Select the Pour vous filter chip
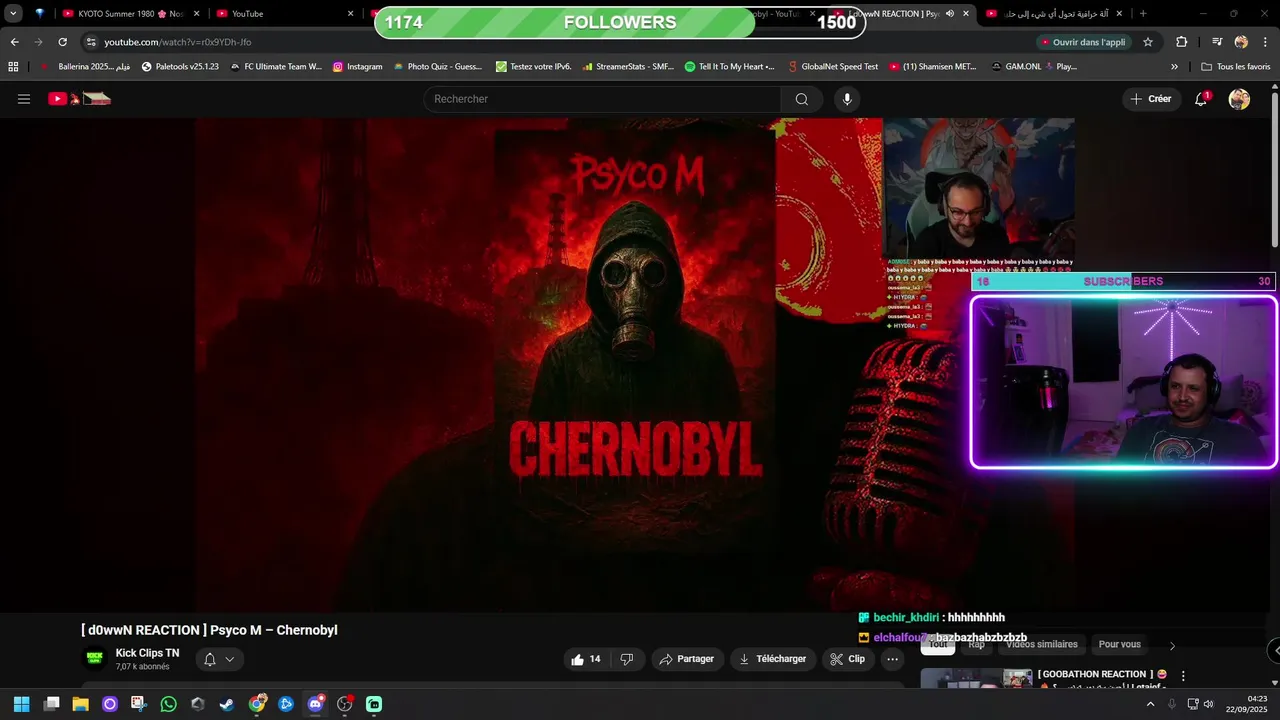Image resolution: width=1280 pixels, height=720 pixels. 1119,645
